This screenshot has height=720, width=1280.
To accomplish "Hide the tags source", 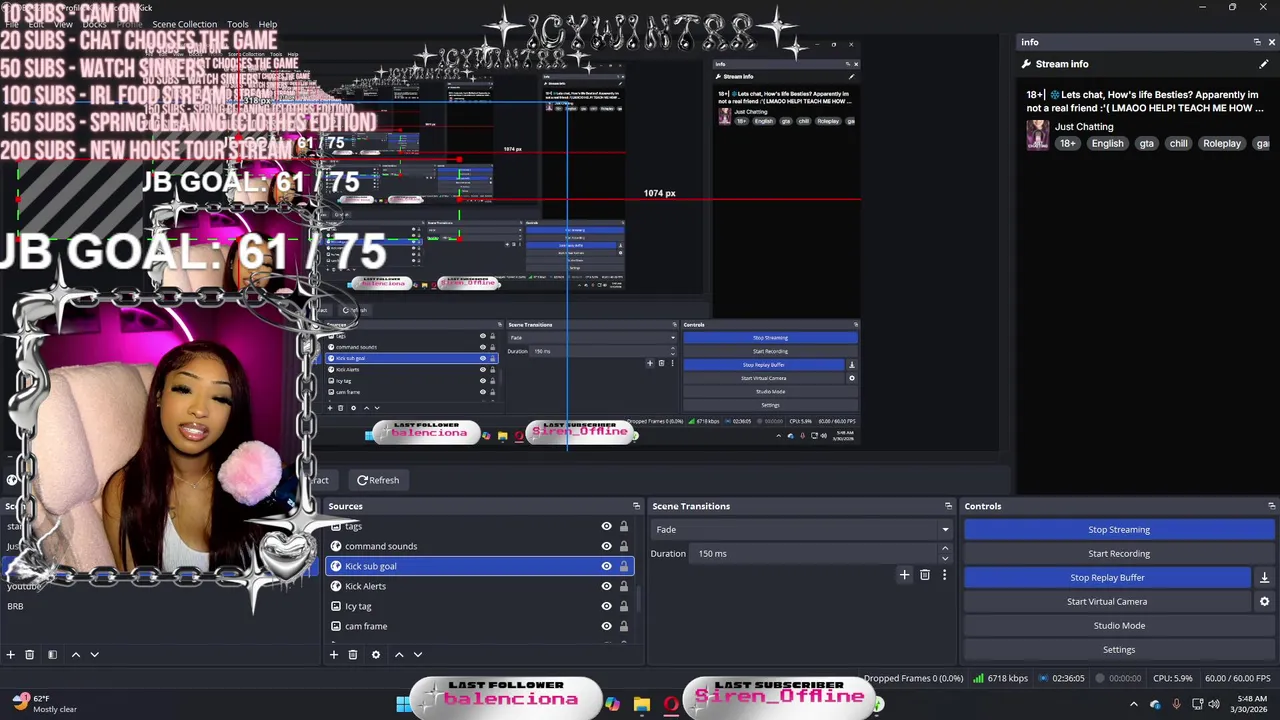I will [606, 526].
